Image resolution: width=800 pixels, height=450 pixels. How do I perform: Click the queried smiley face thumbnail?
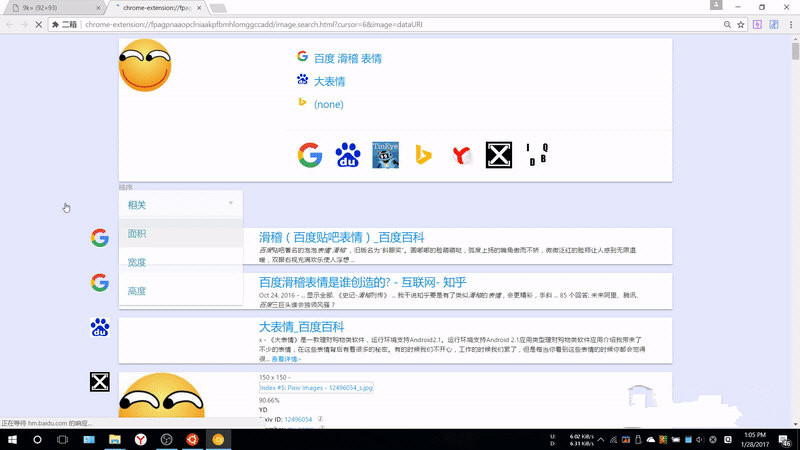click(145, 65)
